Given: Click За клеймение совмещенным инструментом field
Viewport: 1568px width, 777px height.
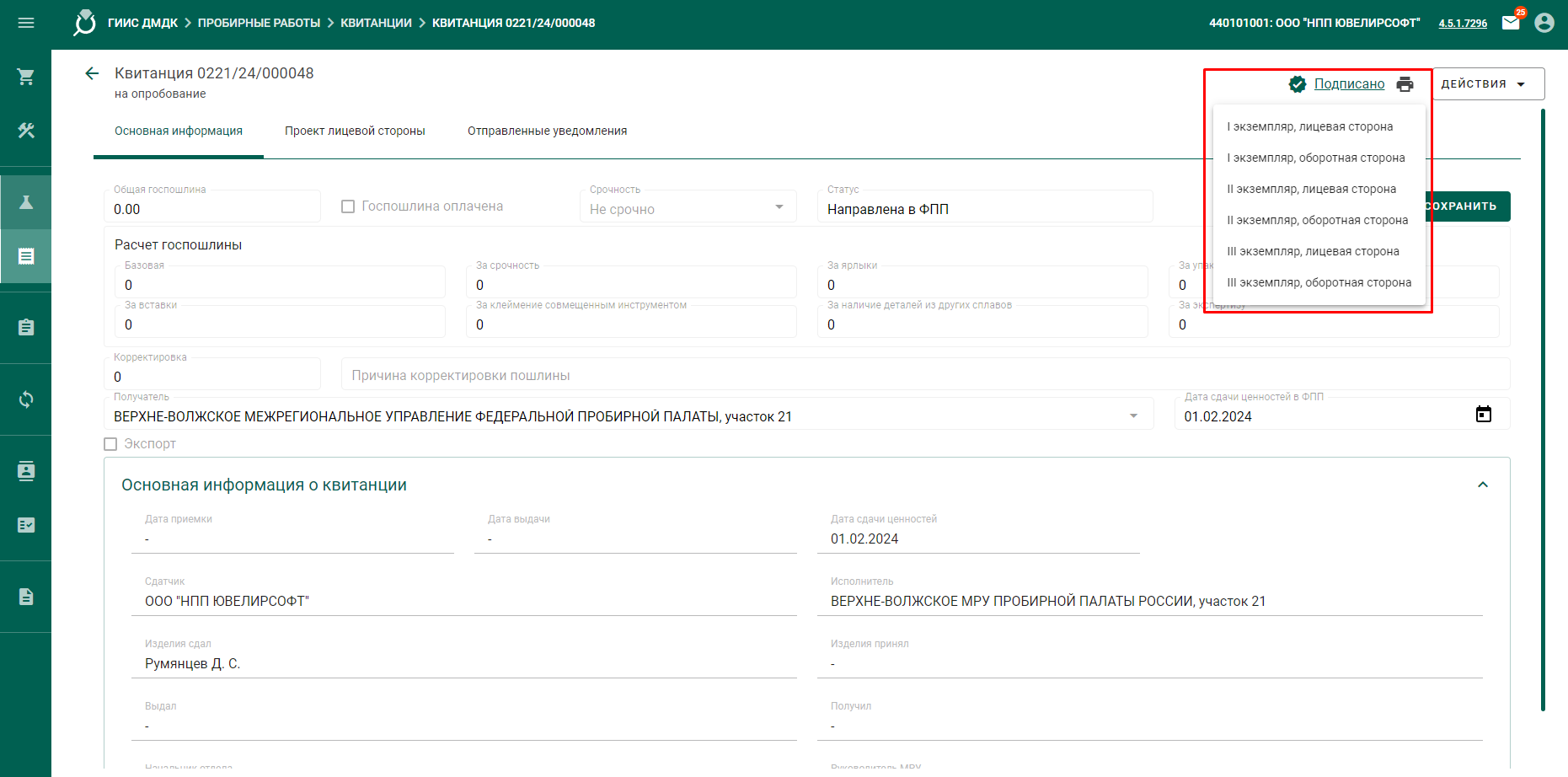Looking at the screenshot, I should pyautogui.click(x=631, y=322).
